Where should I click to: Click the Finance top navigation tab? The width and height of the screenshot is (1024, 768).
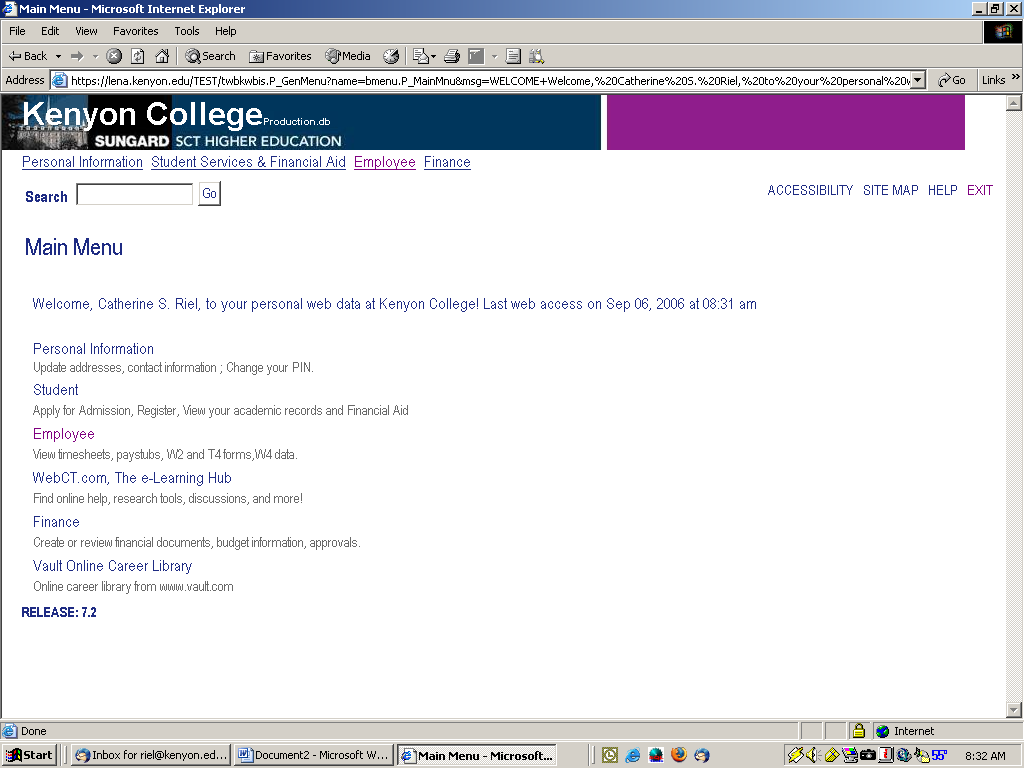pyautogui.click(x=447, y=162)
